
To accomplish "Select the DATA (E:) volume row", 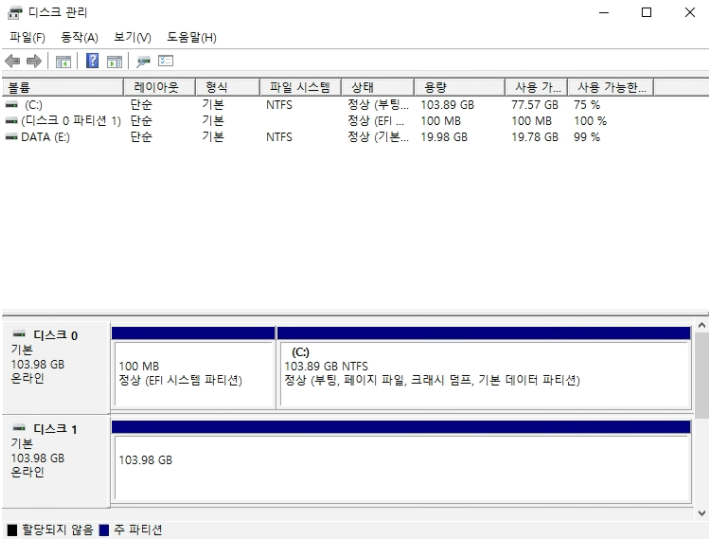I will pos(328,137).
